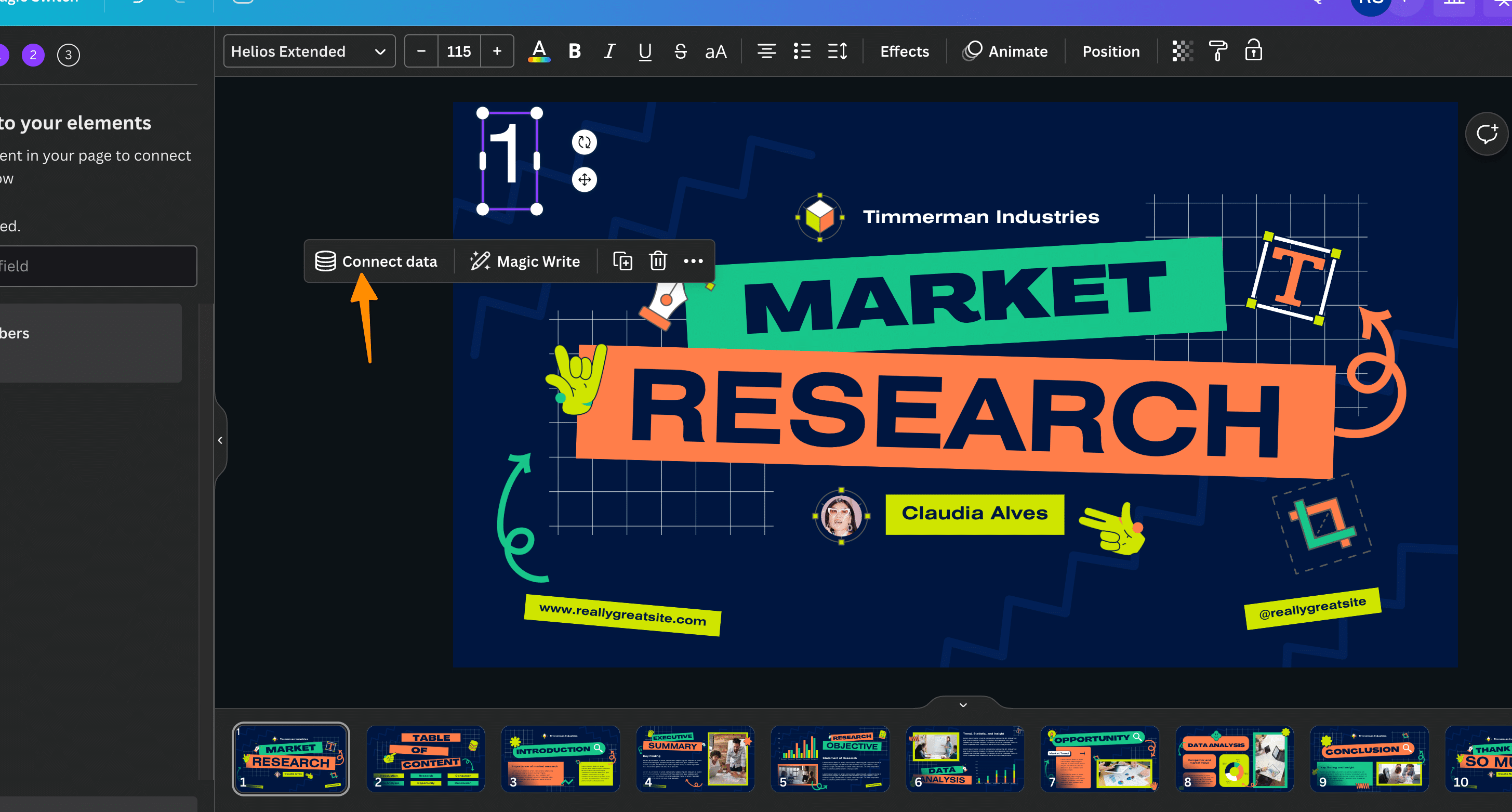Select slide 4 Executive Summary thumbnail
This screenshot has width=1512, height=812.
[695, 756]
